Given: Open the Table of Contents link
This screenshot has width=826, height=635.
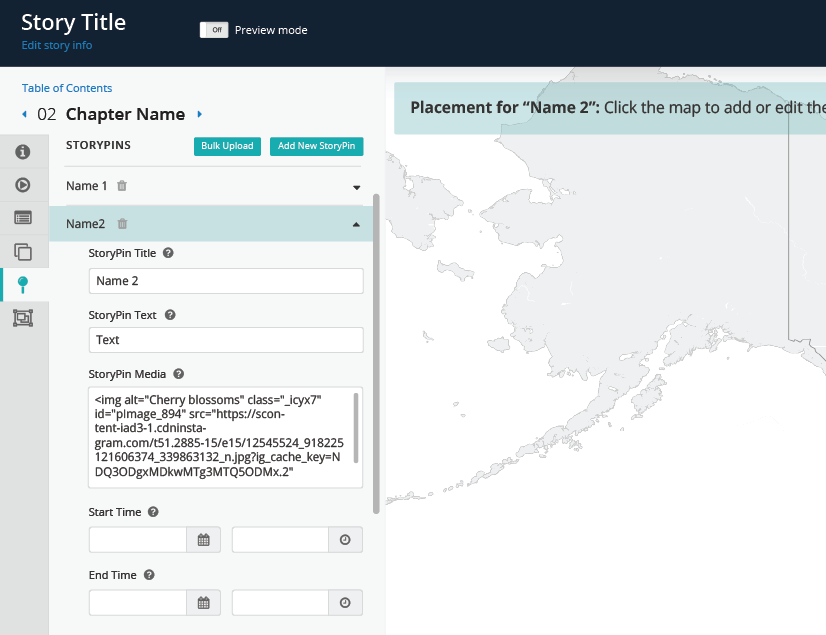Looking at the screenshot, I should point(67,88).
